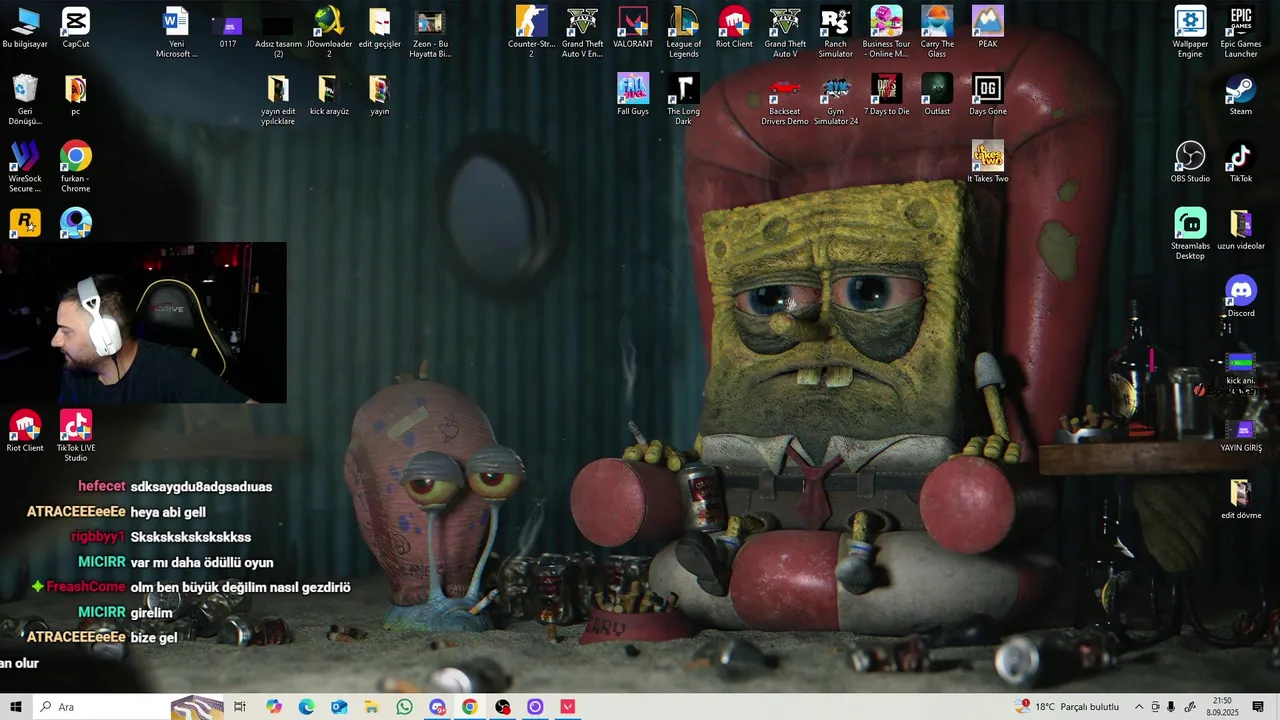Launch 7 Days to Die shortcut
The height and width of the screenshot is (720, 1280).
886,95
